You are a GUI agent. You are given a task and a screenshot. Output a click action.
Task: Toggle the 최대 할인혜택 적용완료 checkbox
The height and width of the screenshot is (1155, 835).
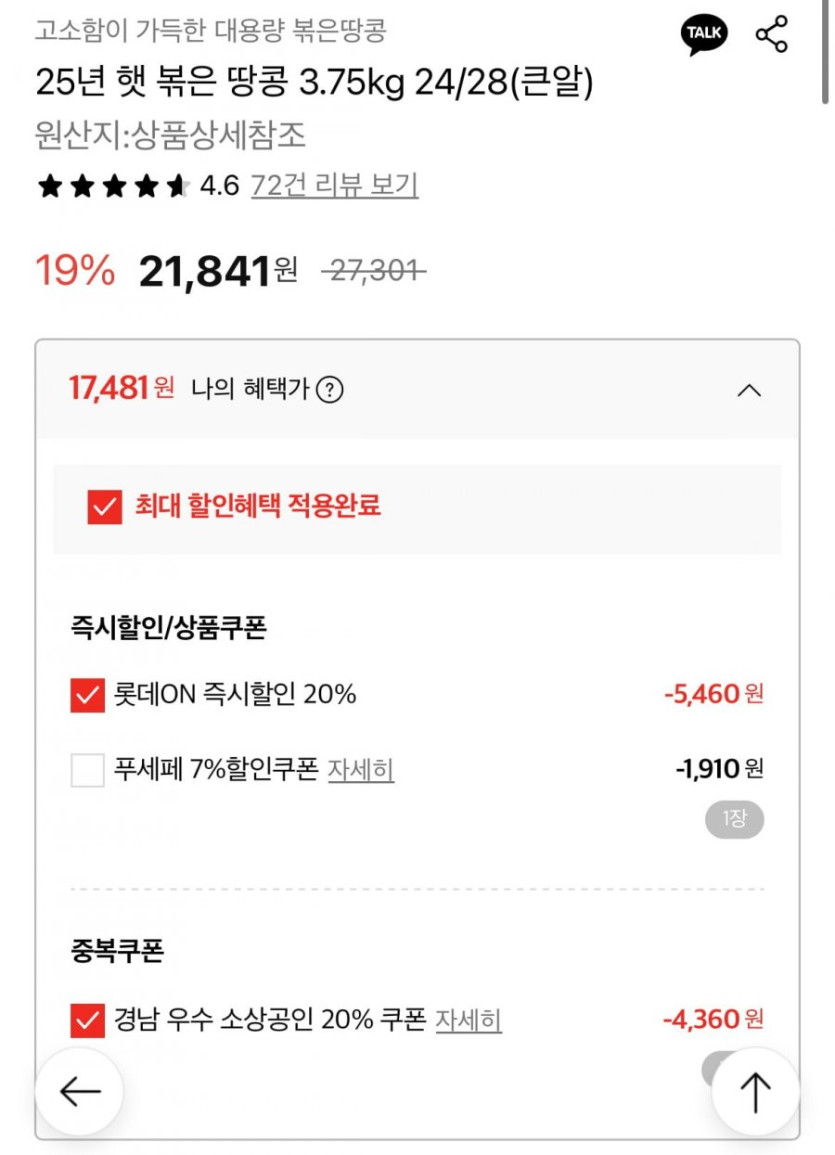(104, 507)
